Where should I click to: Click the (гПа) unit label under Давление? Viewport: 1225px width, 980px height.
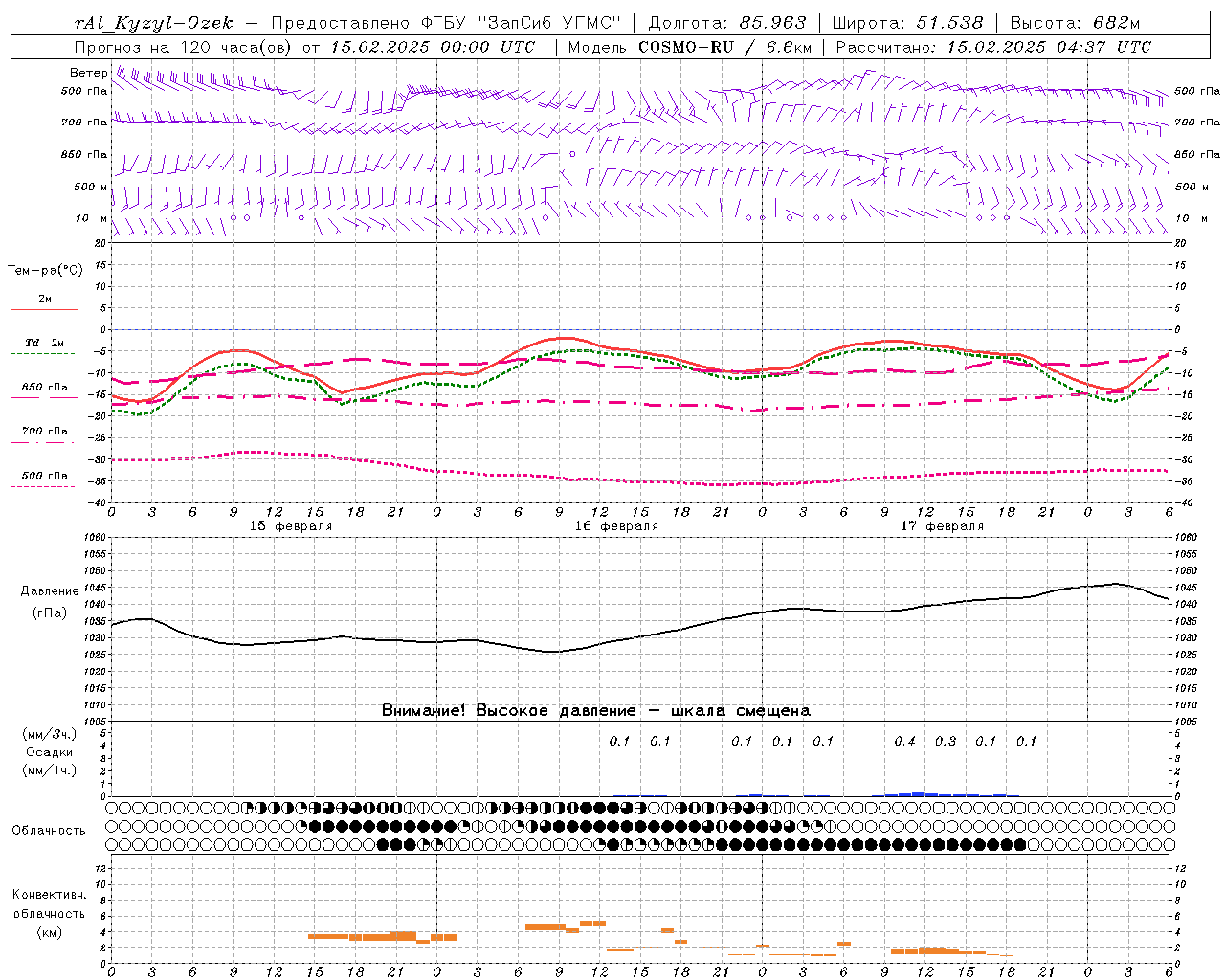50,612
